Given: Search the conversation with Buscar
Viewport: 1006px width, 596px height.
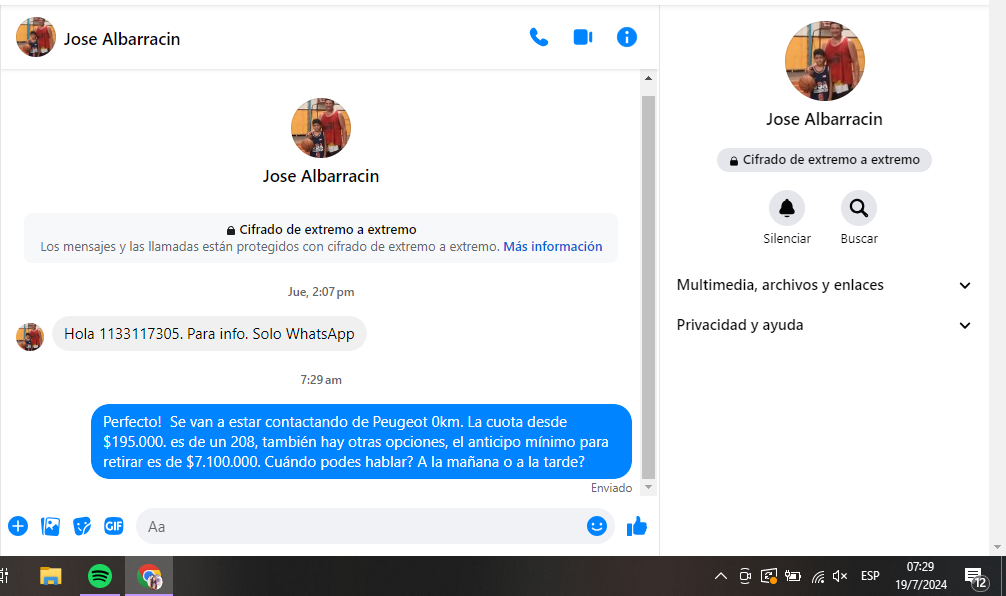Looking at the screenshot, I should 858,209.
